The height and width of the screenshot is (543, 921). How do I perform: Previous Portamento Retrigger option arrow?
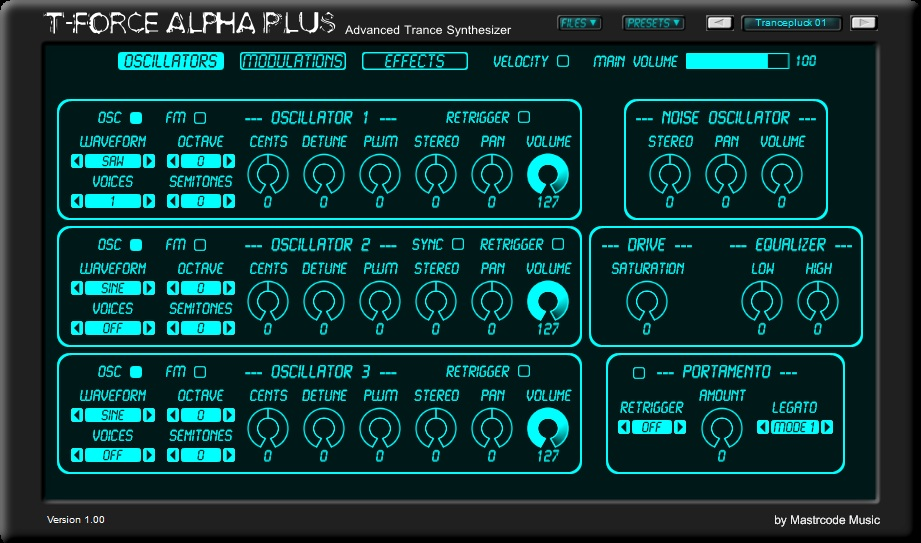coord(624,427)
